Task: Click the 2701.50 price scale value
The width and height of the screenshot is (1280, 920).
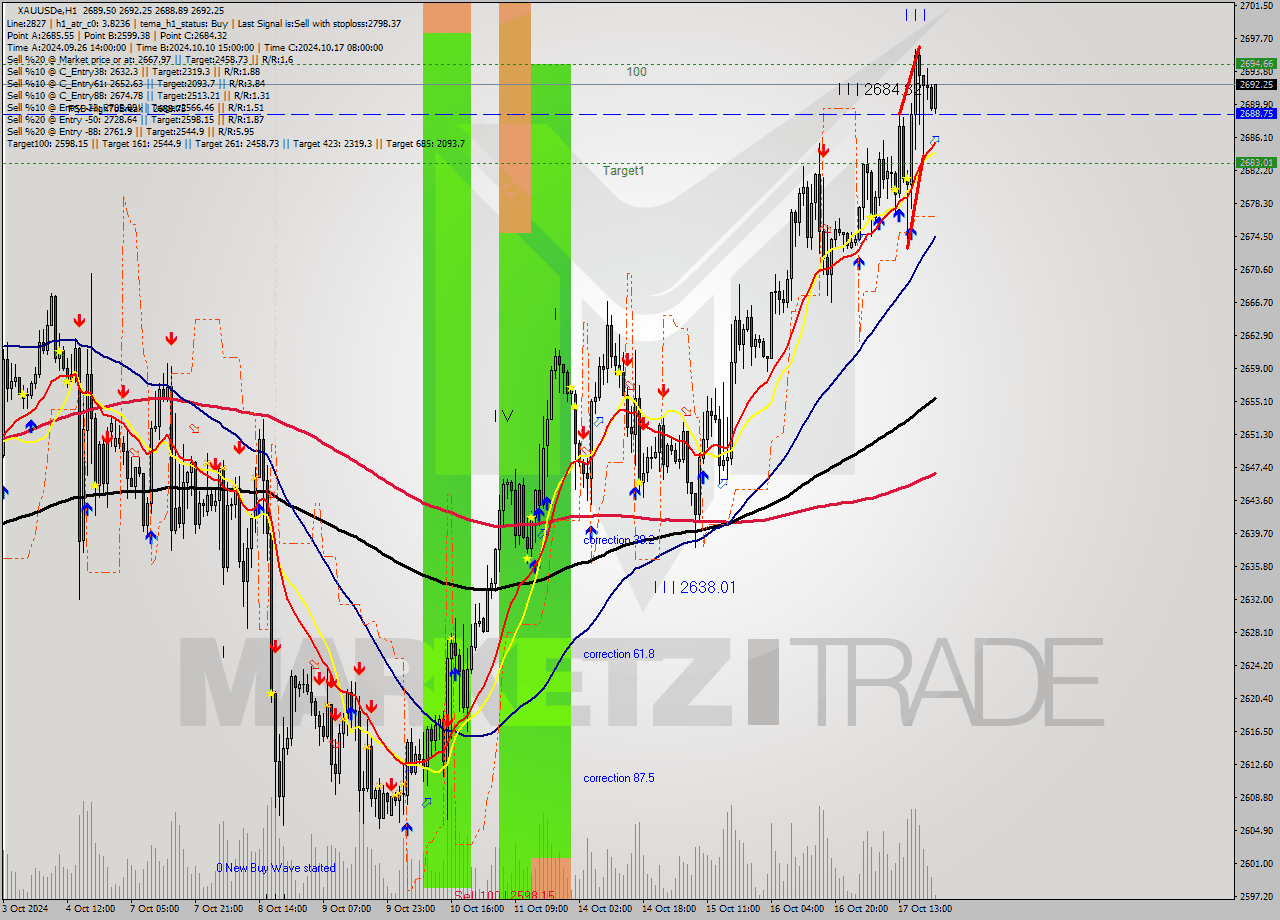Action: click(x=1255, y=5)
